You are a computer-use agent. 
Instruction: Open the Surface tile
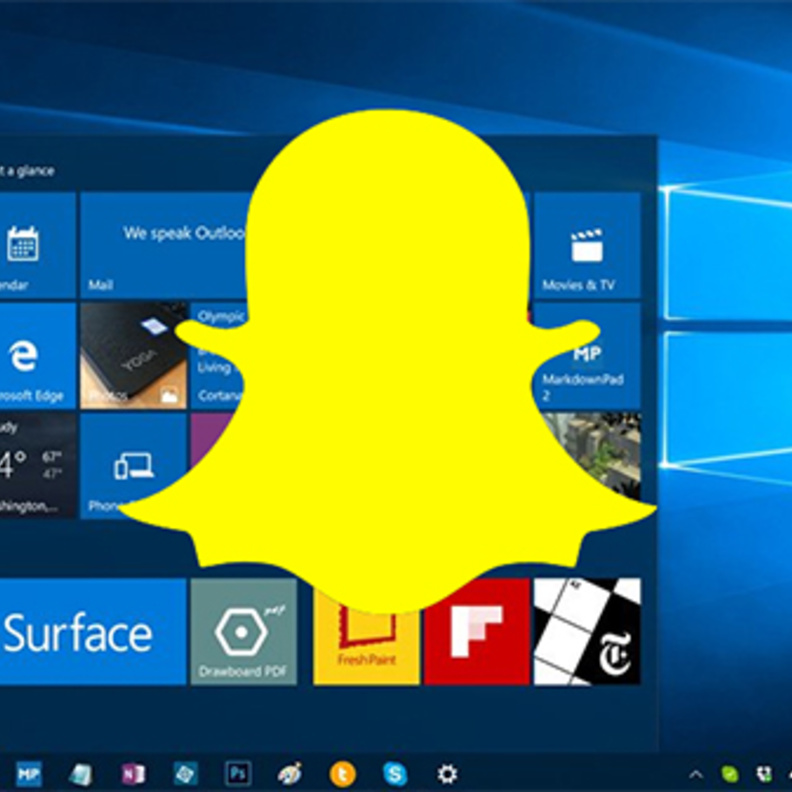(90, 632)
